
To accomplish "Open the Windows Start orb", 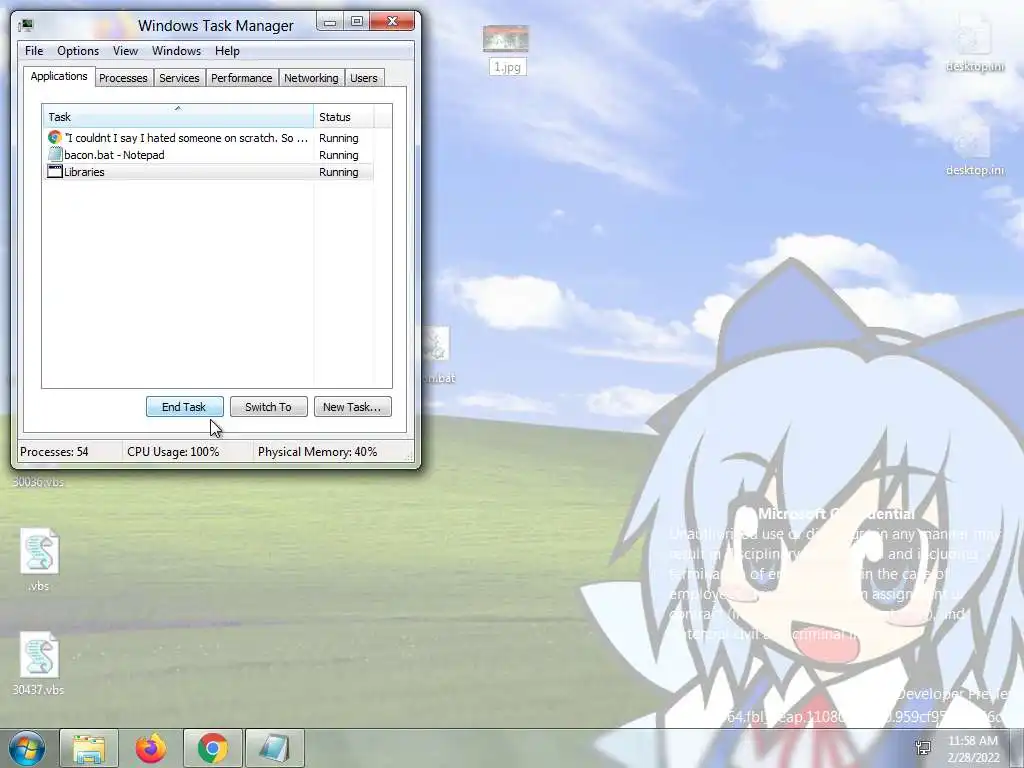I will coord(27,748).
